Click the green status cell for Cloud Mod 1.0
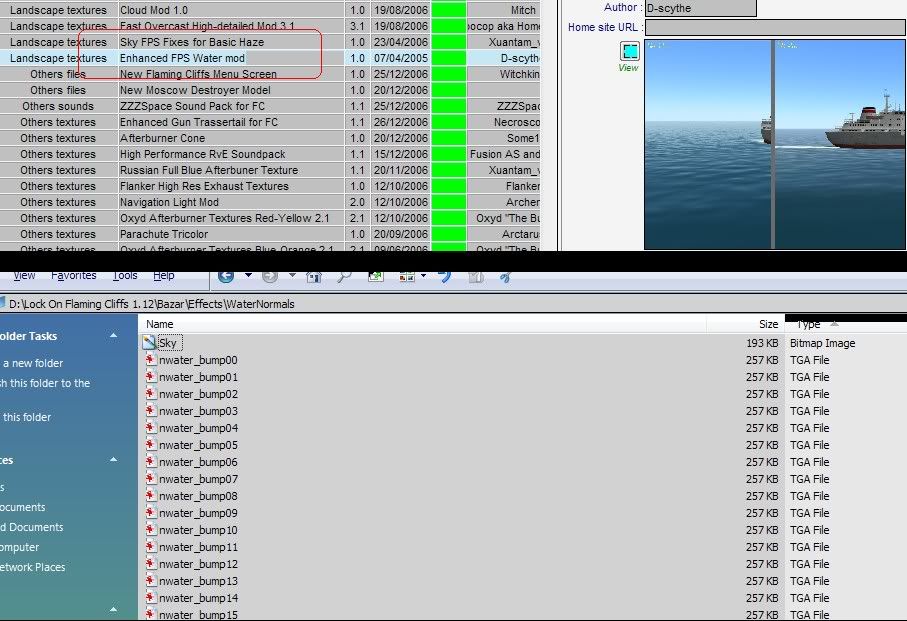 click(x=449, y=10)
